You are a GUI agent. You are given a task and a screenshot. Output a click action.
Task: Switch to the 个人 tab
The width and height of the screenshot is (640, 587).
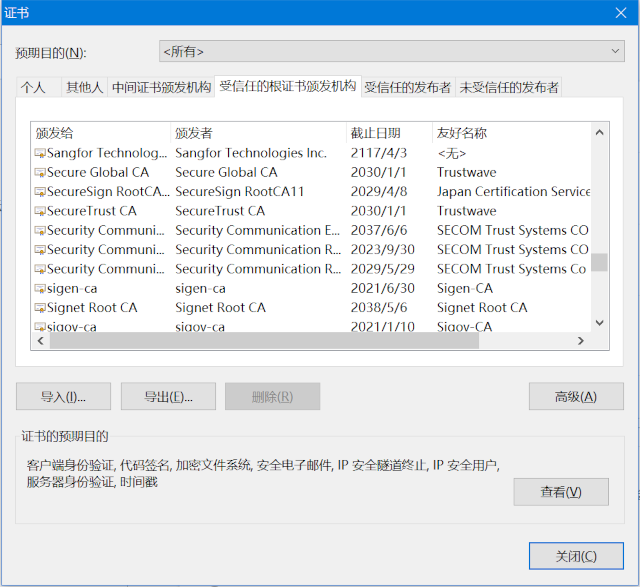(x=34, y=88)
